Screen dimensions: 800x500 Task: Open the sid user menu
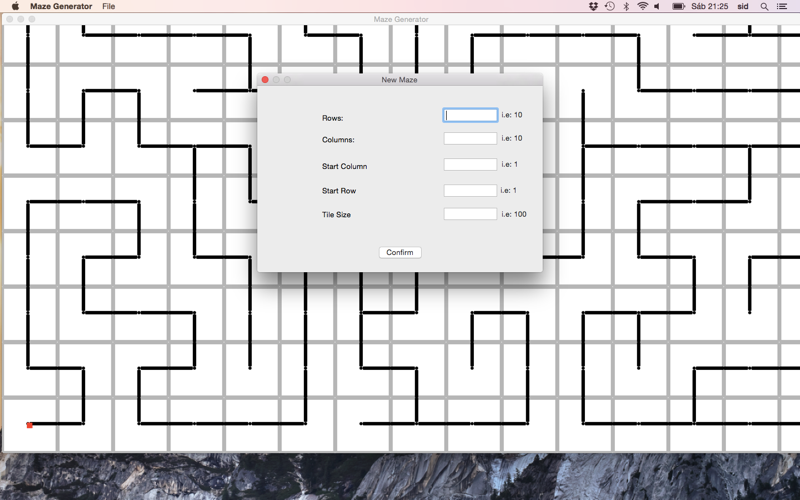coord(743,6)
